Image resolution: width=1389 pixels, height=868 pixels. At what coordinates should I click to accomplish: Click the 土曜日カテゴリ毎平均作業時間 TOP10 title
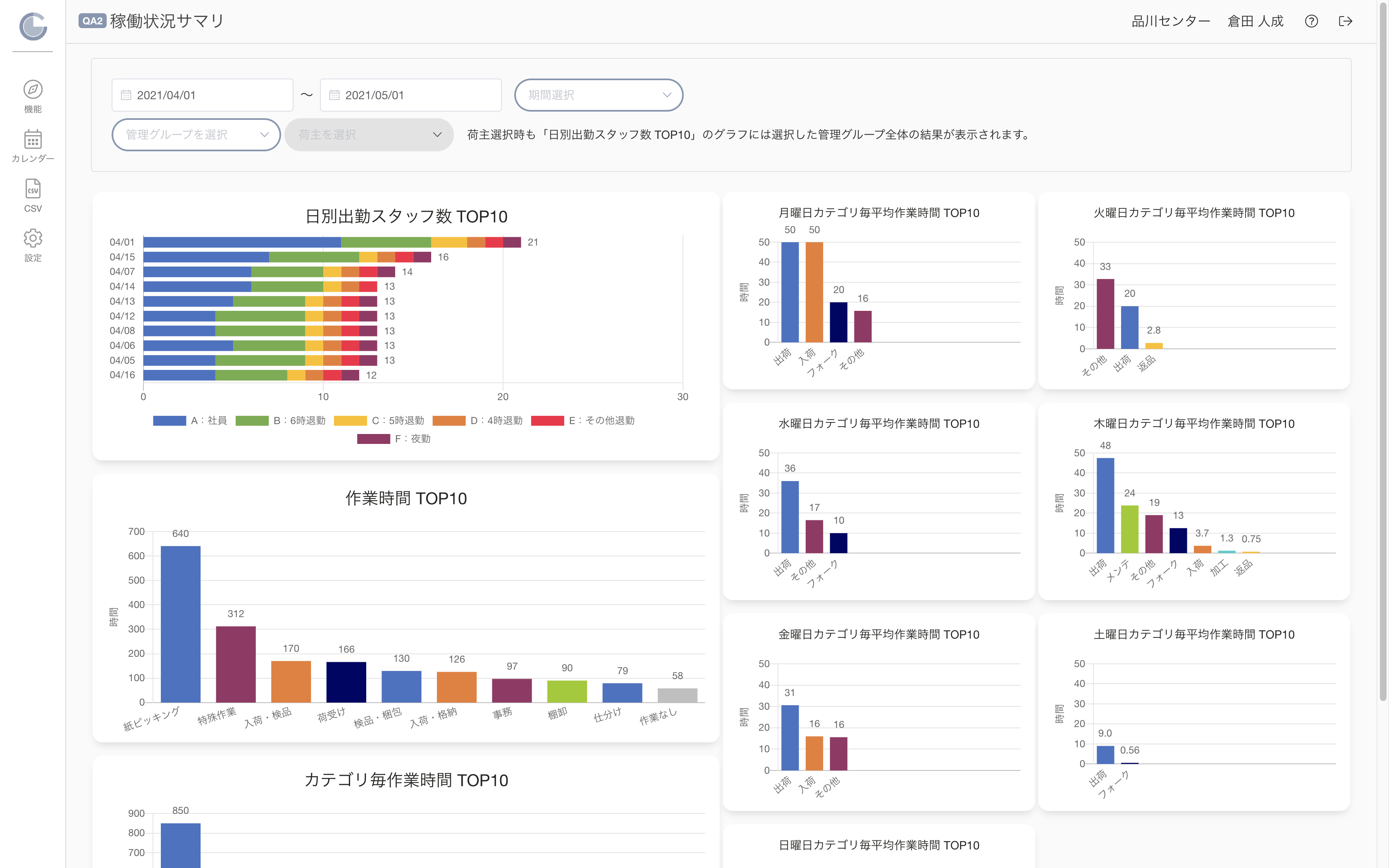(1194, 634)
